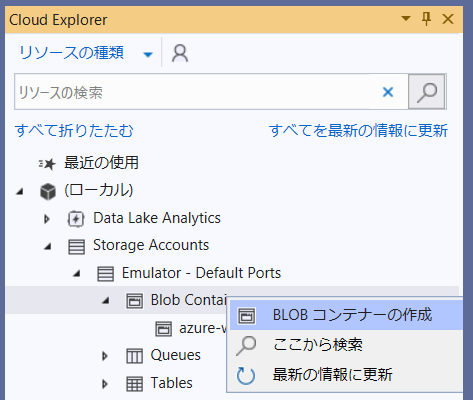Click the star icon beside 最近の使用

click(x=47, y=163)
